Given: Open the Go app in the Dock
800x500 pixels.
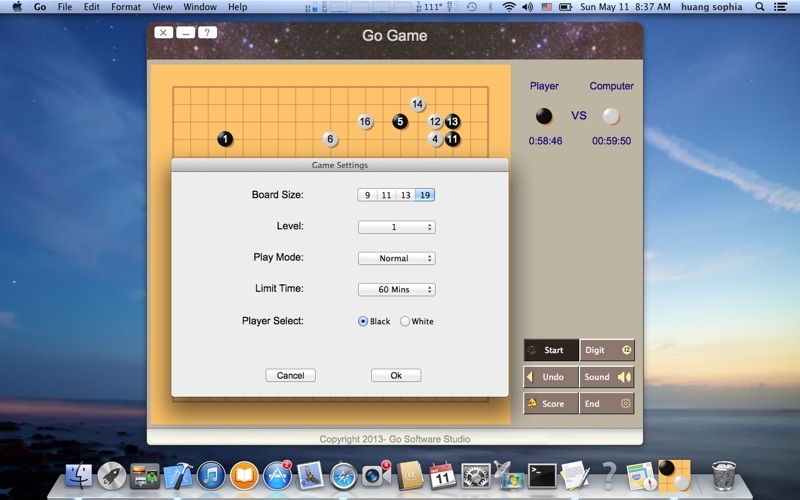Looking at the screenshot, I should [x=673, y=475].
